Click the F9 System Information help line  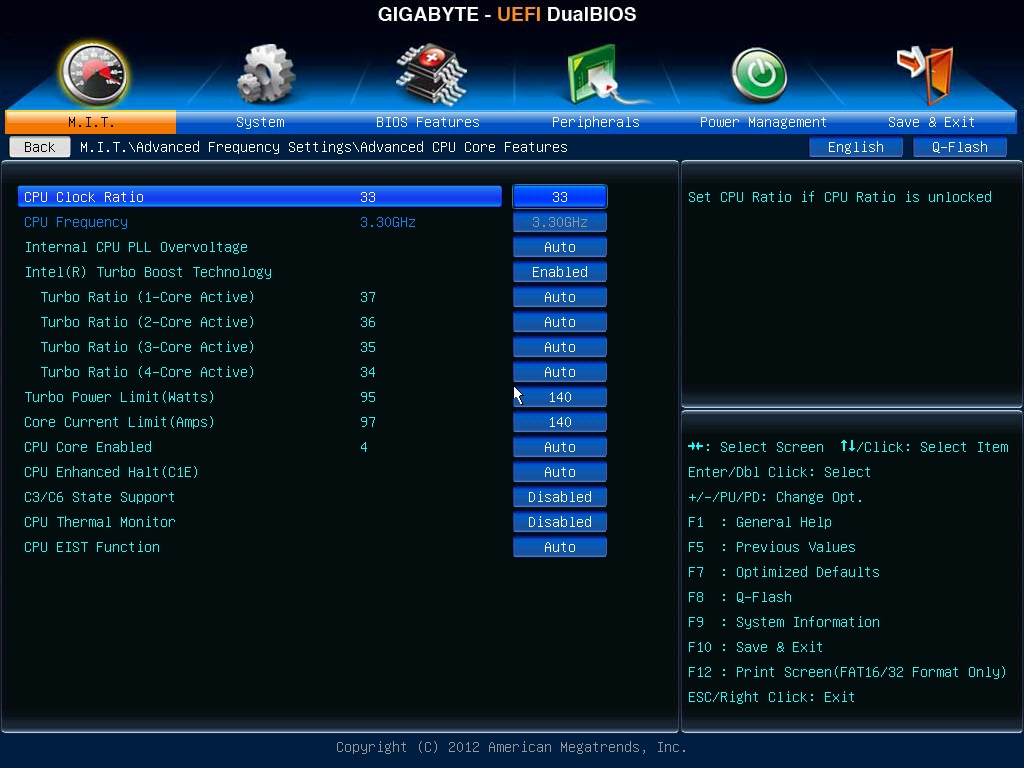point(784,622)
